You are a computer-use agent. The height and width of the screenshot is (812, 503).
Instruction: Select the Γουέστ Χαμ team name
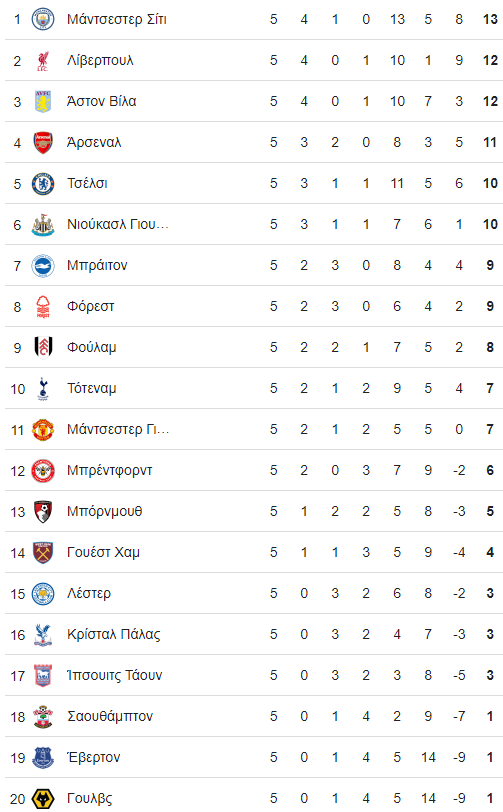(x=104, y=553)
